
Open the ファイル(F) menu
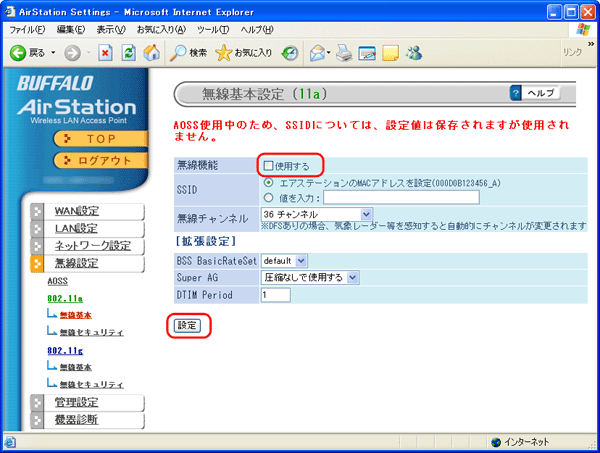click(x=27, y=29)
